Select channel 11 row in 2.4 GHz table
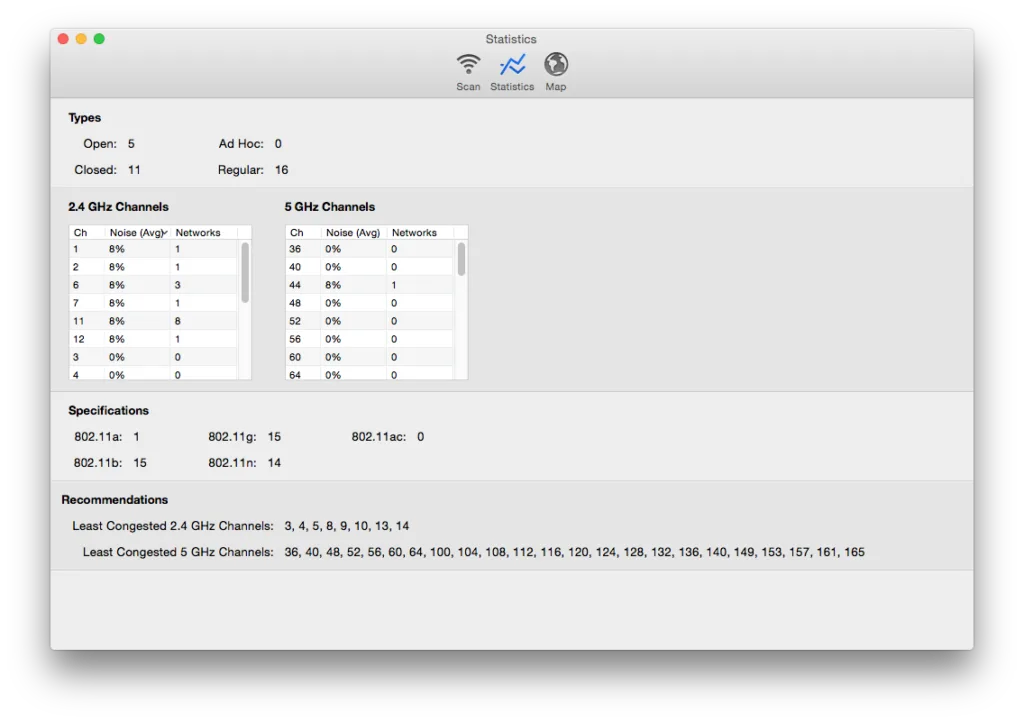This screenshot has height=722, width=1024. (150, 320)
